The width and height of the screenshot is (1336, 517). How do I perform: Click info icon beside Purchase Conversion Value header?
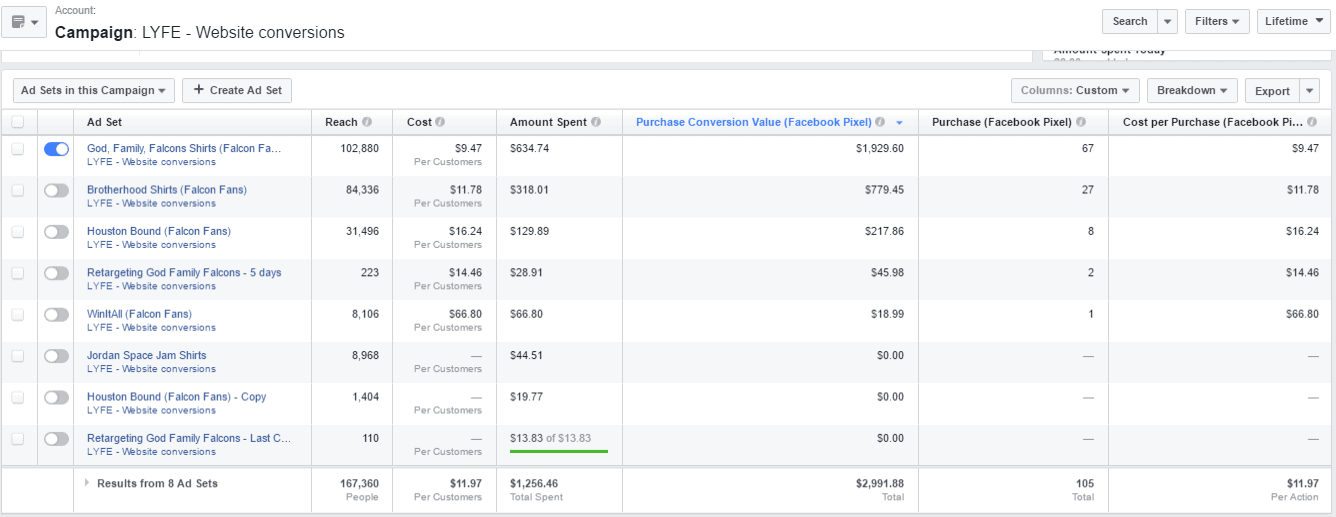click(x=880, y=122)
